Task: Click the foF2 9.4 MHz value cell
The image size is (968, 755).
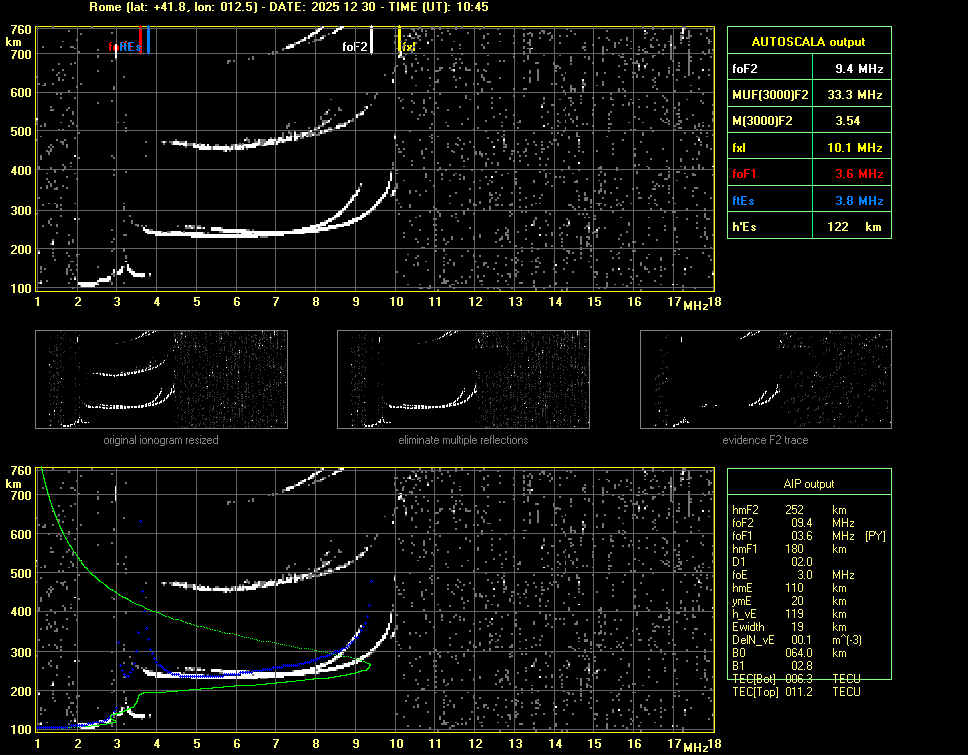Action: click(x=858, y=69)
